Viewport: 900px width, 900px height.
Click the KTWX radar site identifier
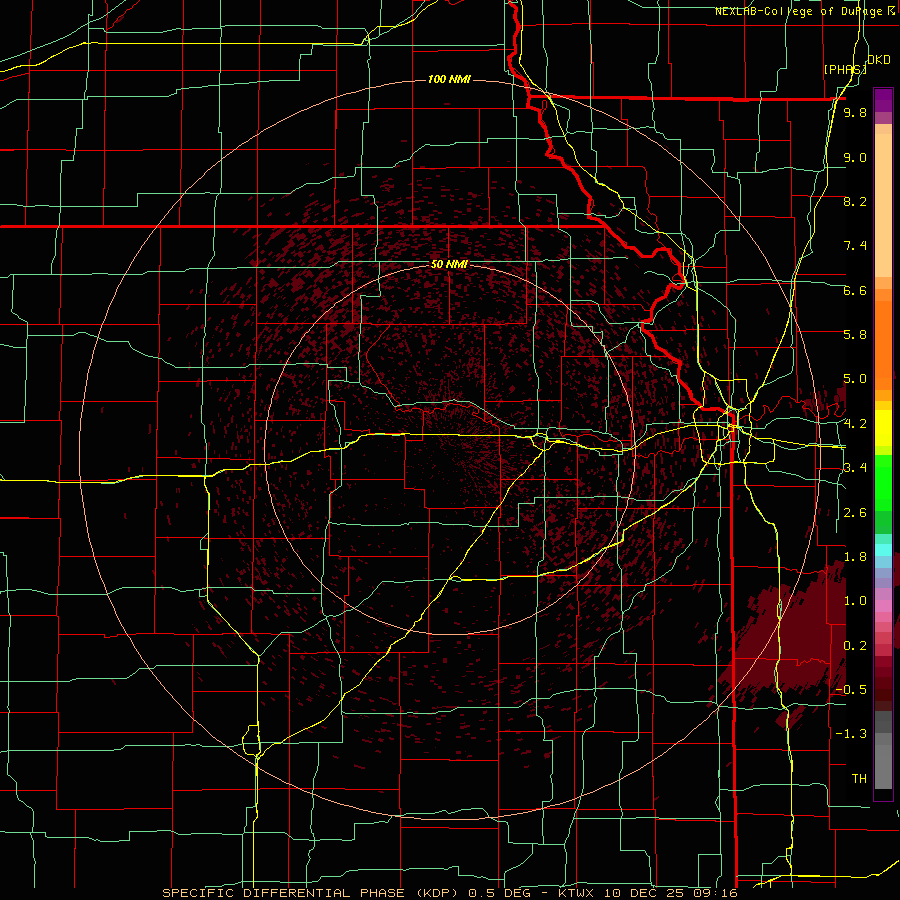pos(577,893)
